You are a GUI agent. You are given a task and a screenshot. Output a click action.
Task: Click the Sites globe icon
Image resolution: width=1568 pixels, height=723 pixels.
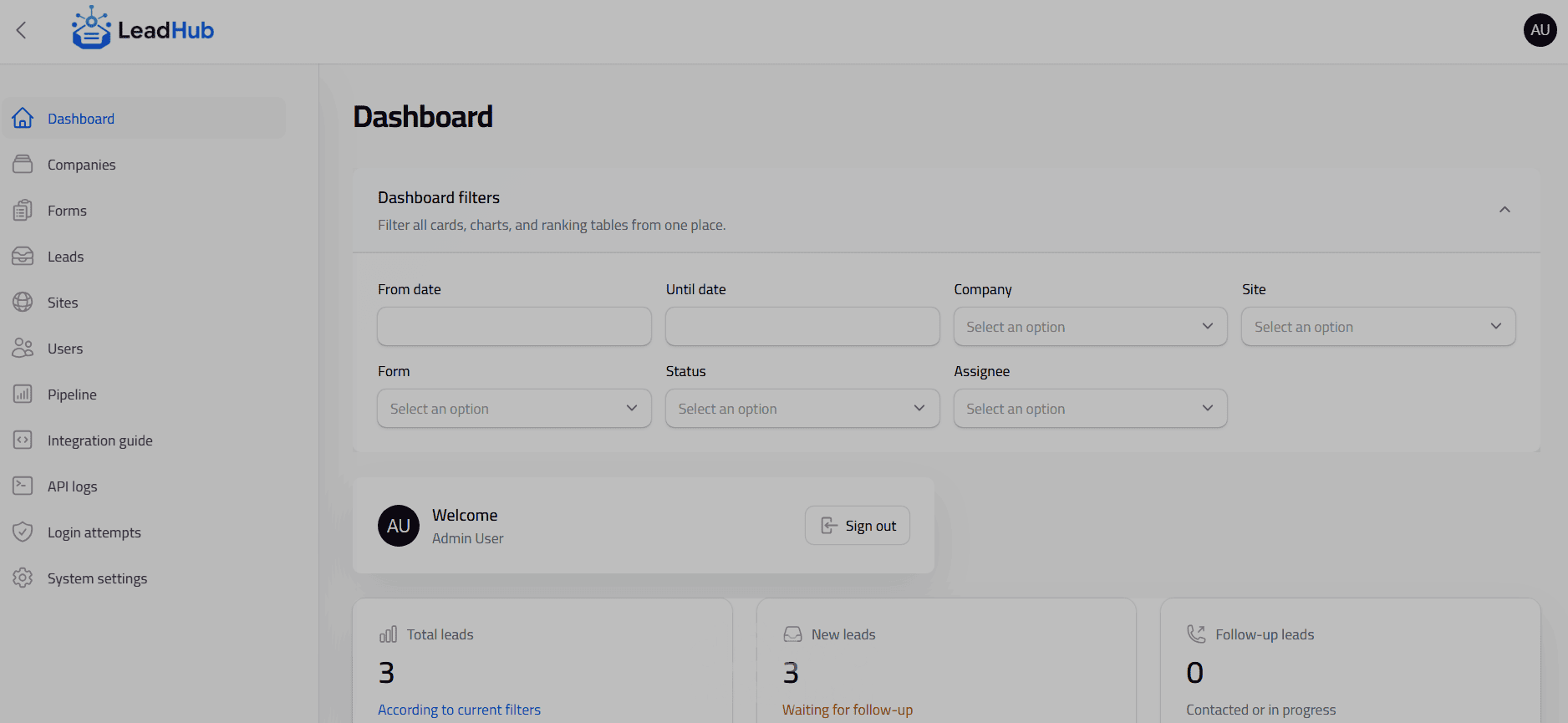(x=23, y=303)
